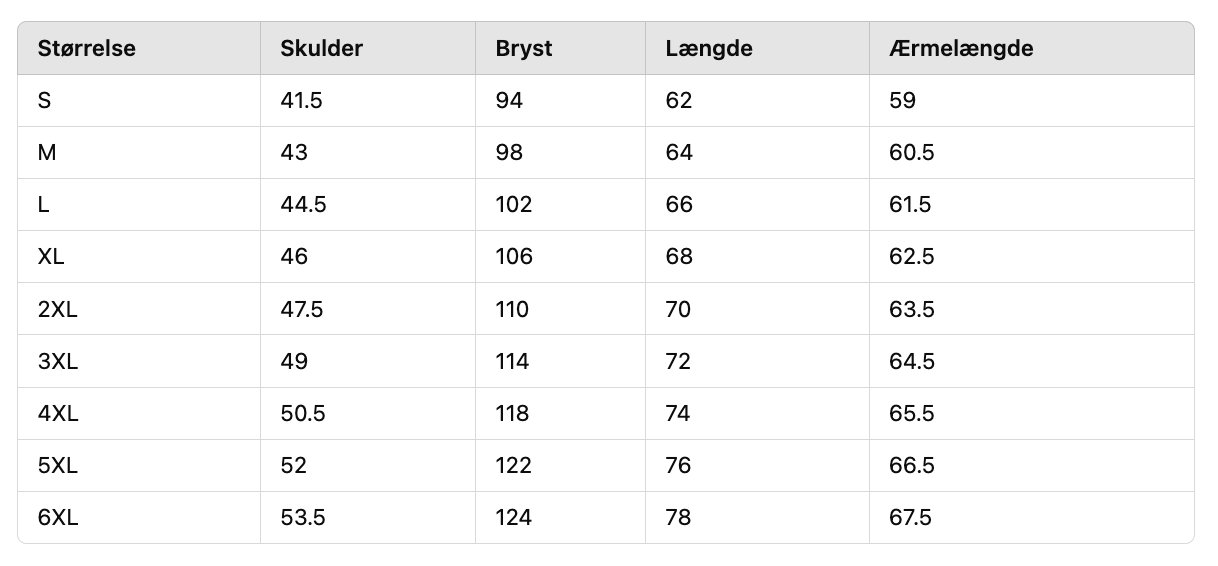1218x566 pixels.
Task: Select chest value 98 for size M
Action: click(x=509, y=153)
